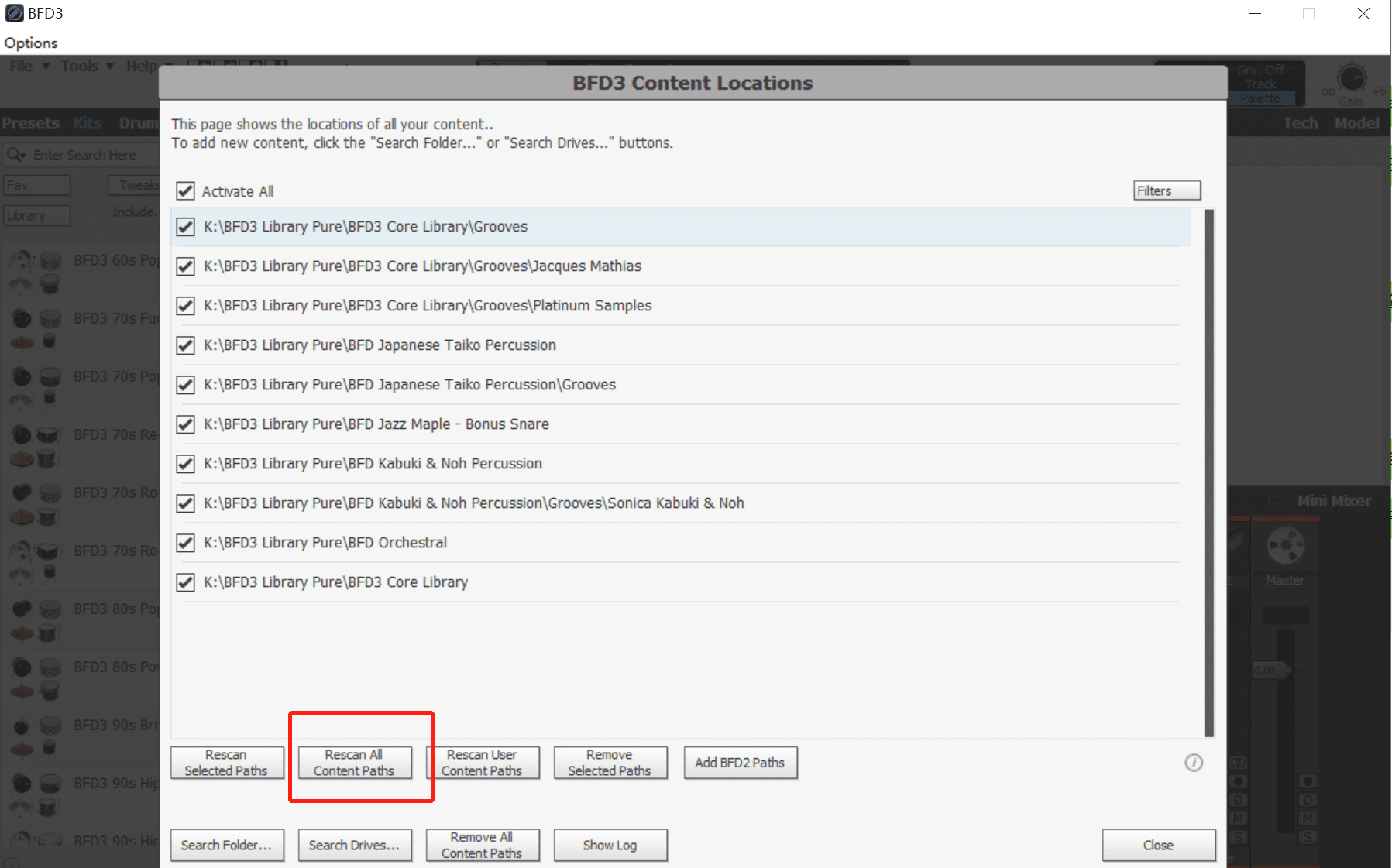Switch to the Presets tab

pyautogui.click(x=31, y=123)
